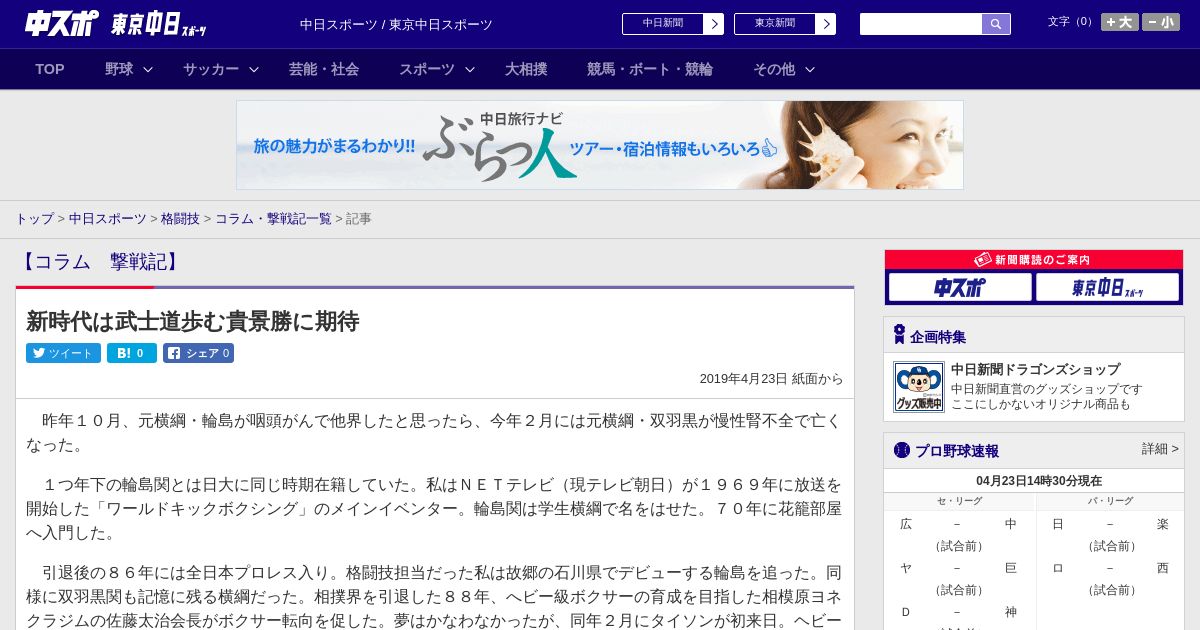Open the 芸能・社会 menu item
Screen dimensions: 1200x630
[324, 69]
